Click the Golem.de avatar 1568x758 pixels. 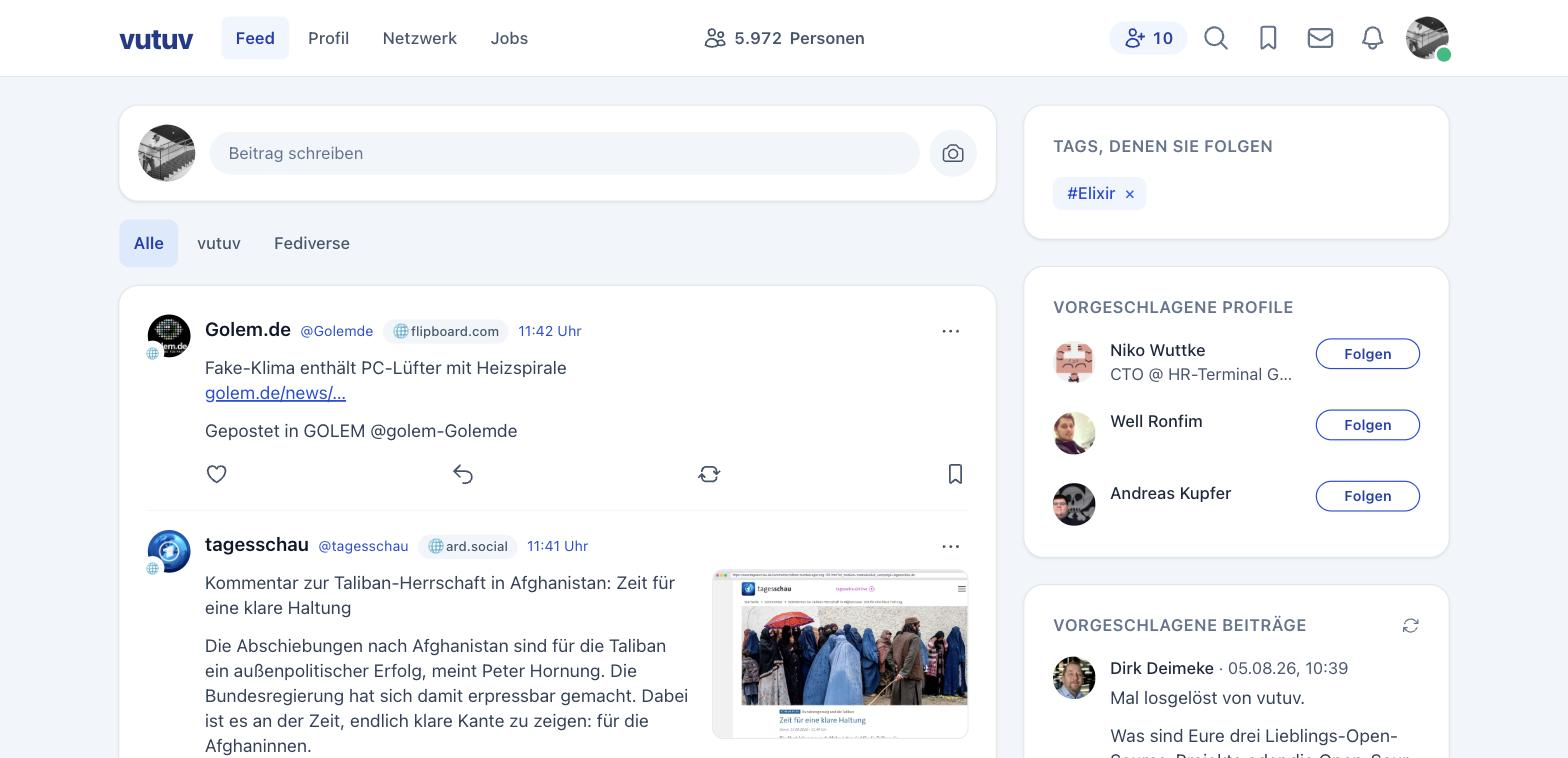coord(169,337)
